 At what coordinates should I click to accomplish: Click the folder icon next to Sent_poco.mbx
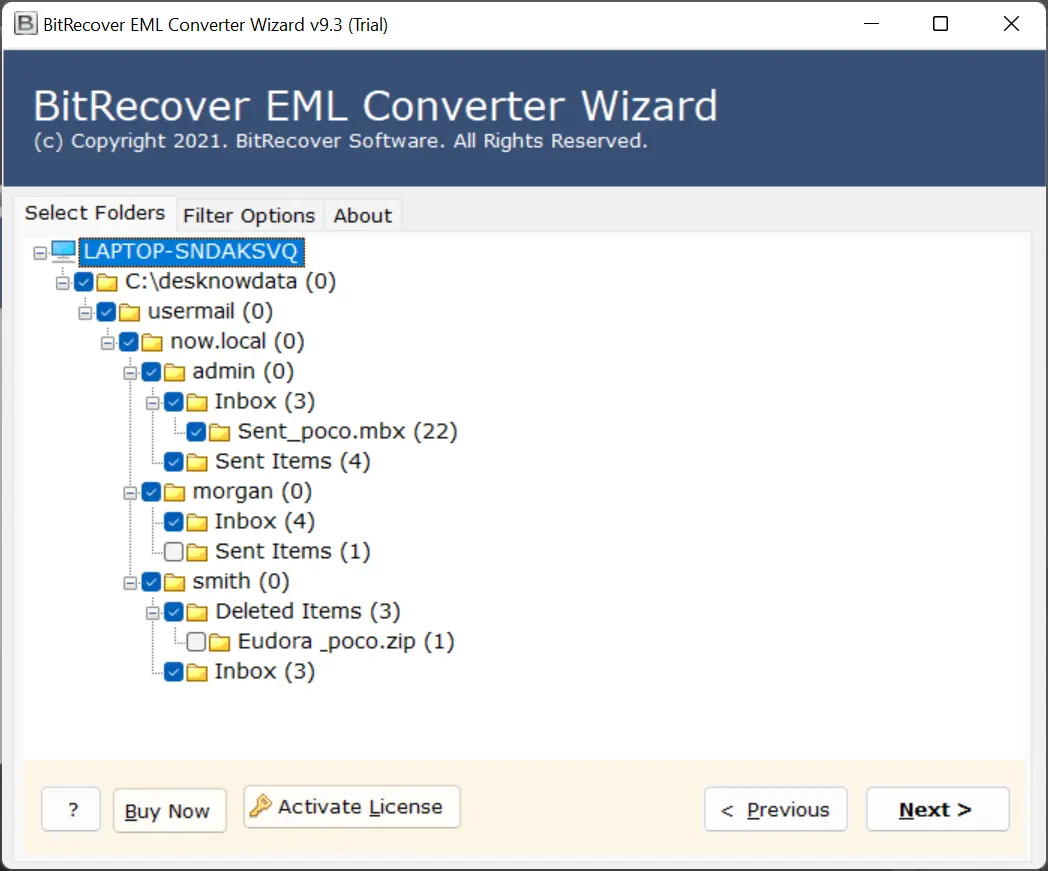click(x=221, y=431)
